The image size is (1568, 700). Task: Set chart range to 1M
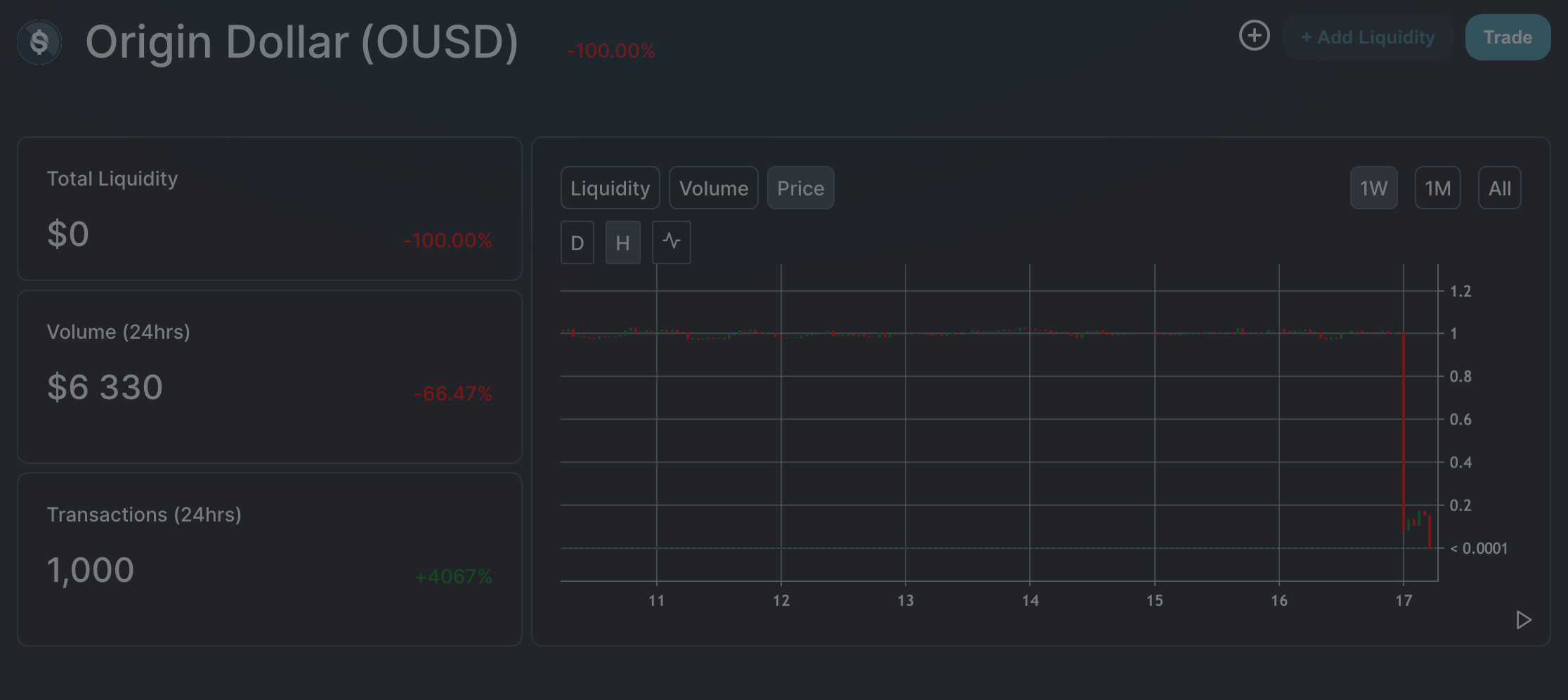[x=1438, y=188]
